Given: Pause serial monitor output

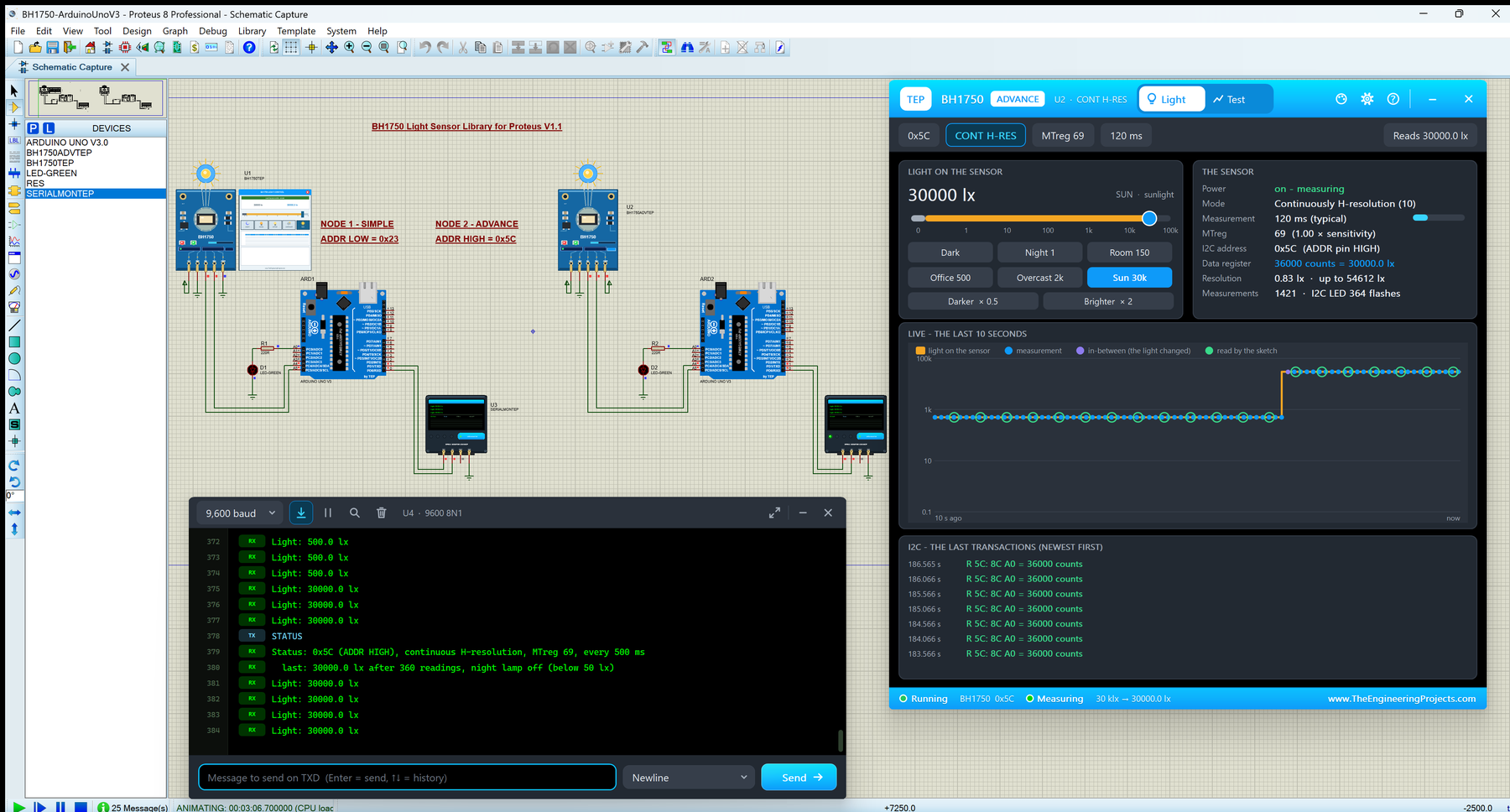Looking at the screenshot, I should pos(328,513).
